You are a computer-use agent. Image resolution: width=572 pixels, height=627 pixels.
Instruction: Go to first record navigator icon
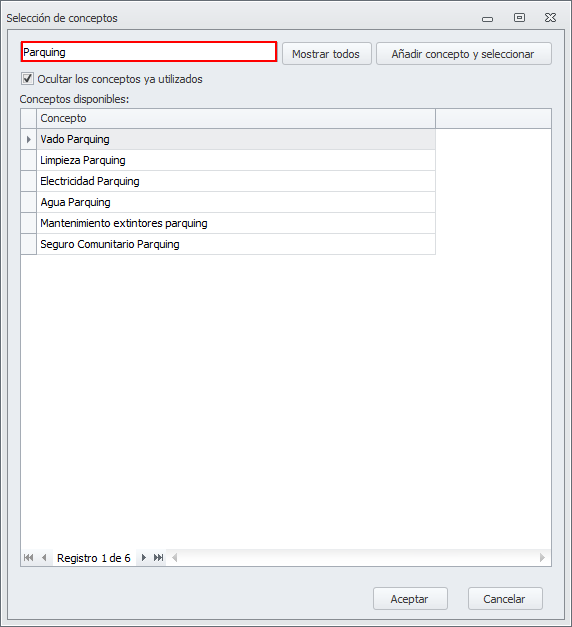(x=28, y=557)
